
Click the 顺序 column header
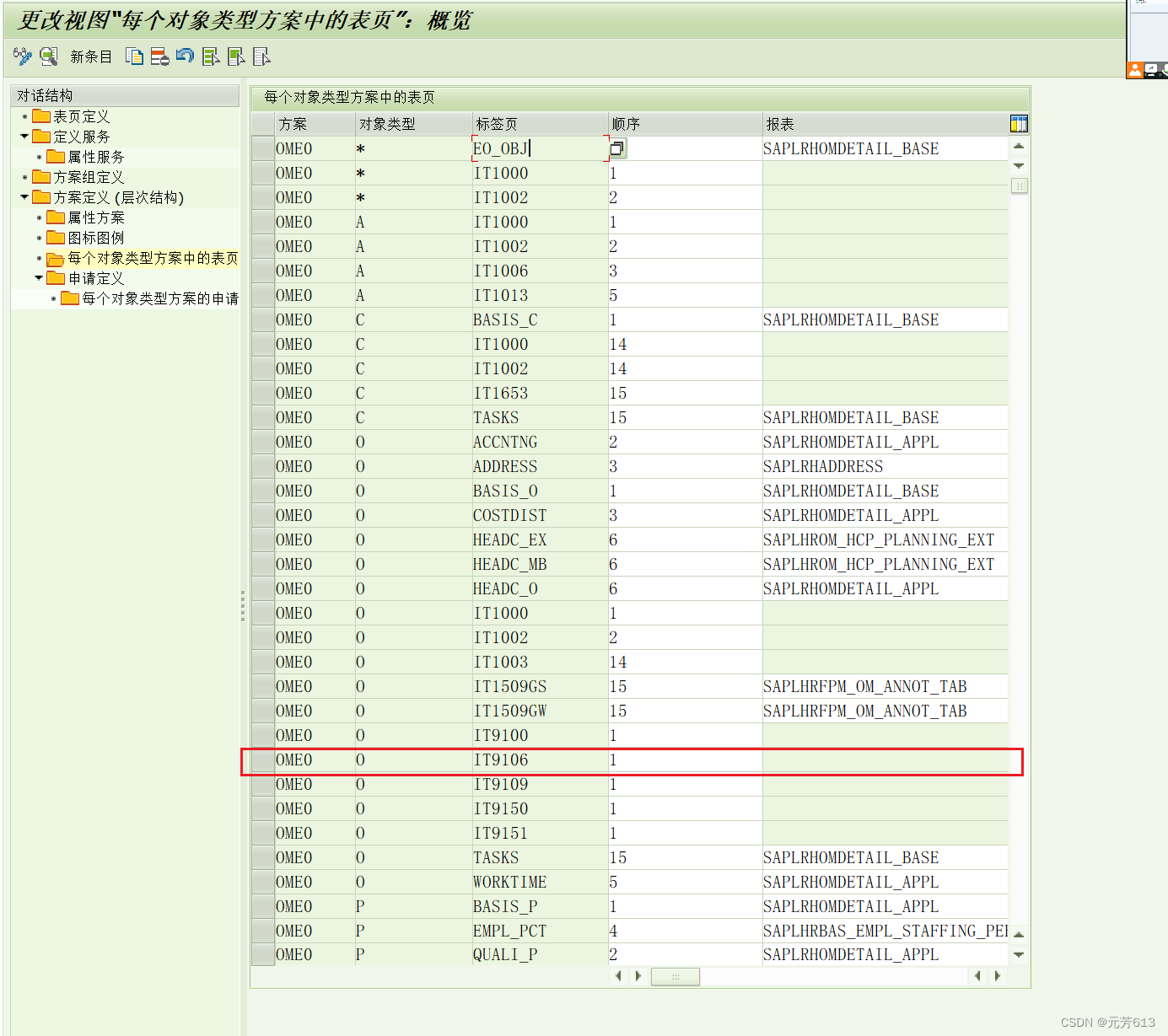(685, 124)
